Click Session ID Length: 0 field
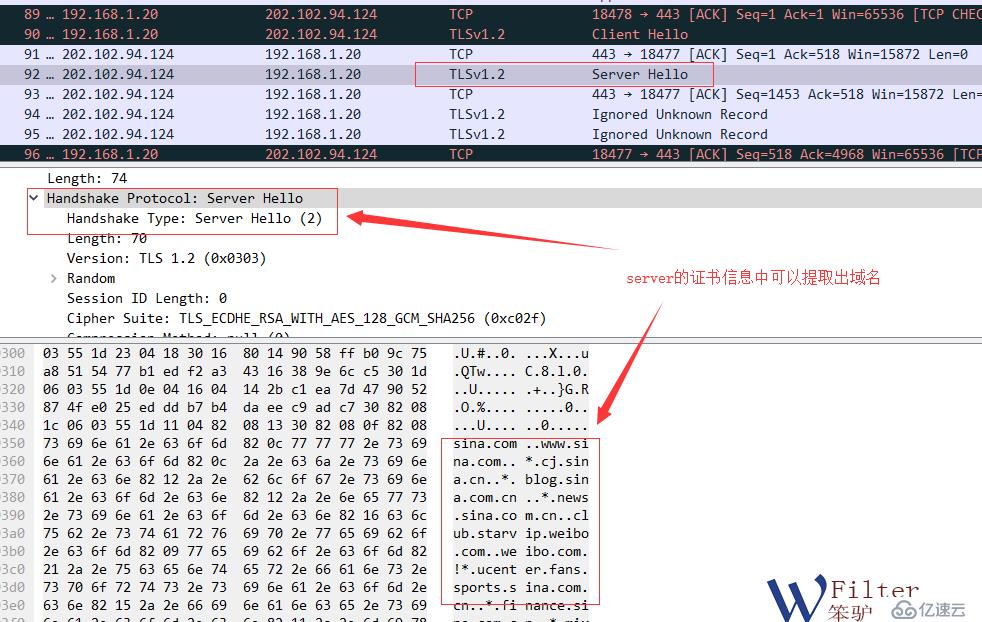The width and height of the screenshot is (982, 622). coord(147,299)
